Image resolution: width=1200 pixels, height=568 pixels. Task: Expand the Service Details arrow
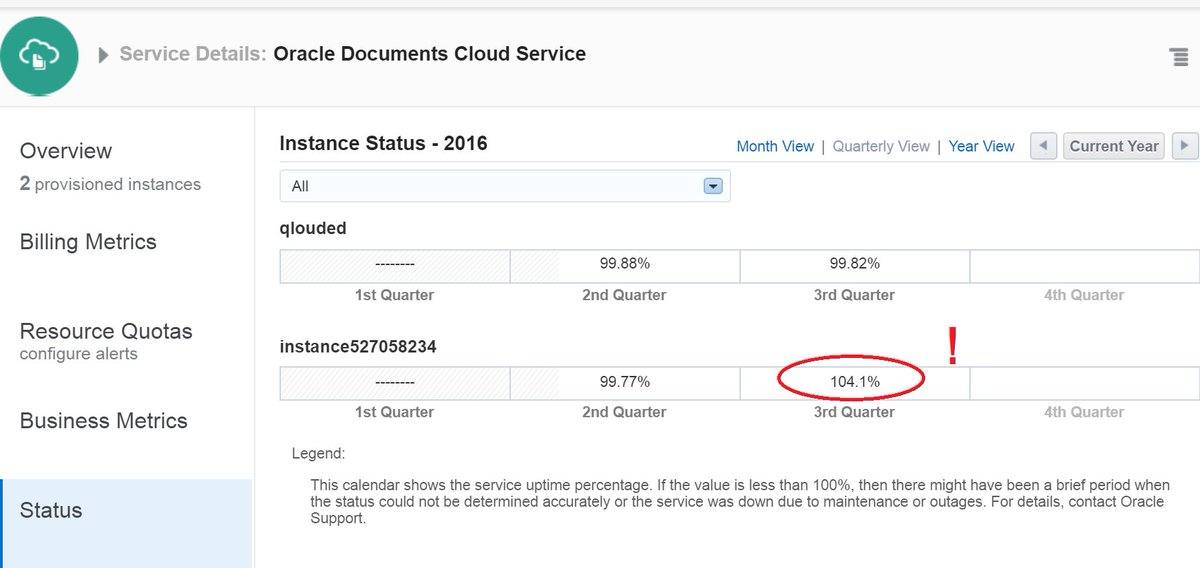pos(104,55)
